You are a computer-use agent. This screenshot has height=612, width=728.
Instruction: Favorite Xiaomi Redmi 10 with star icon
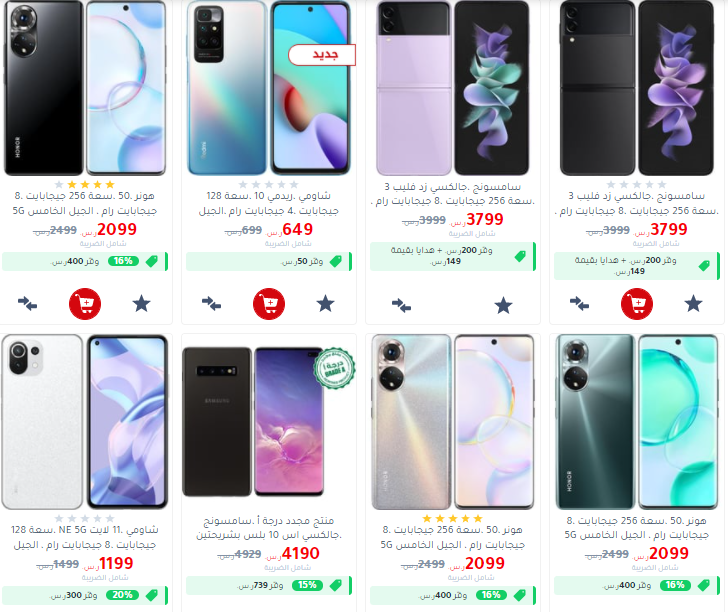(325, 304)
